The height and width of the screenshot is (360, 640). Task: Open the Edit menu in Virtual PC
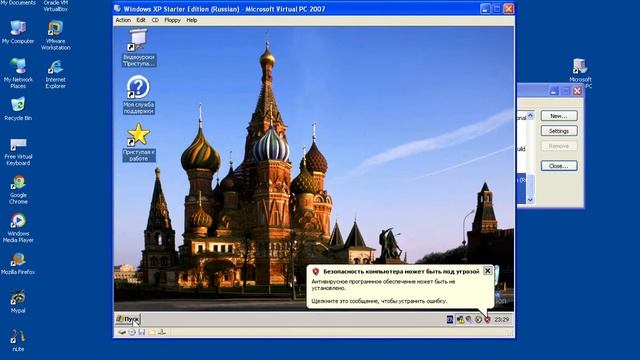pos(141,20)
